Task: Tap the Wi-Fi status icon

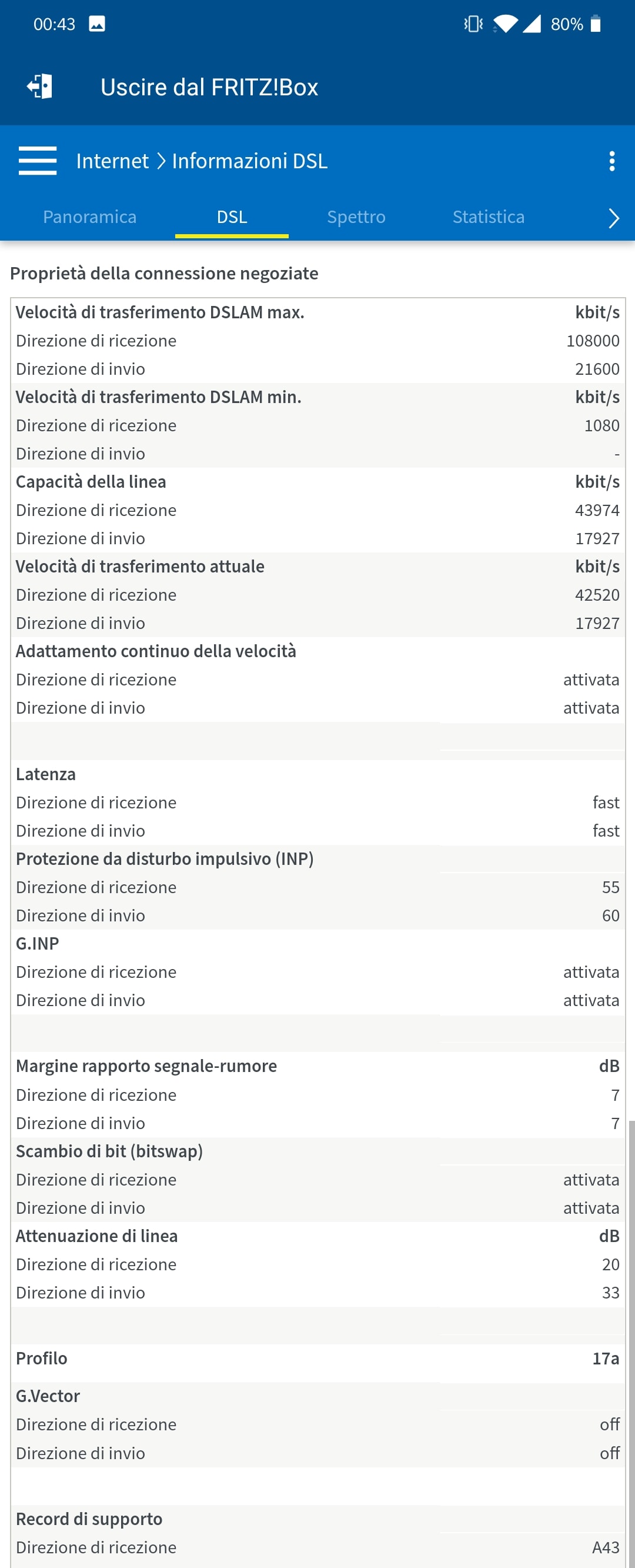Action: click(505, 24)
